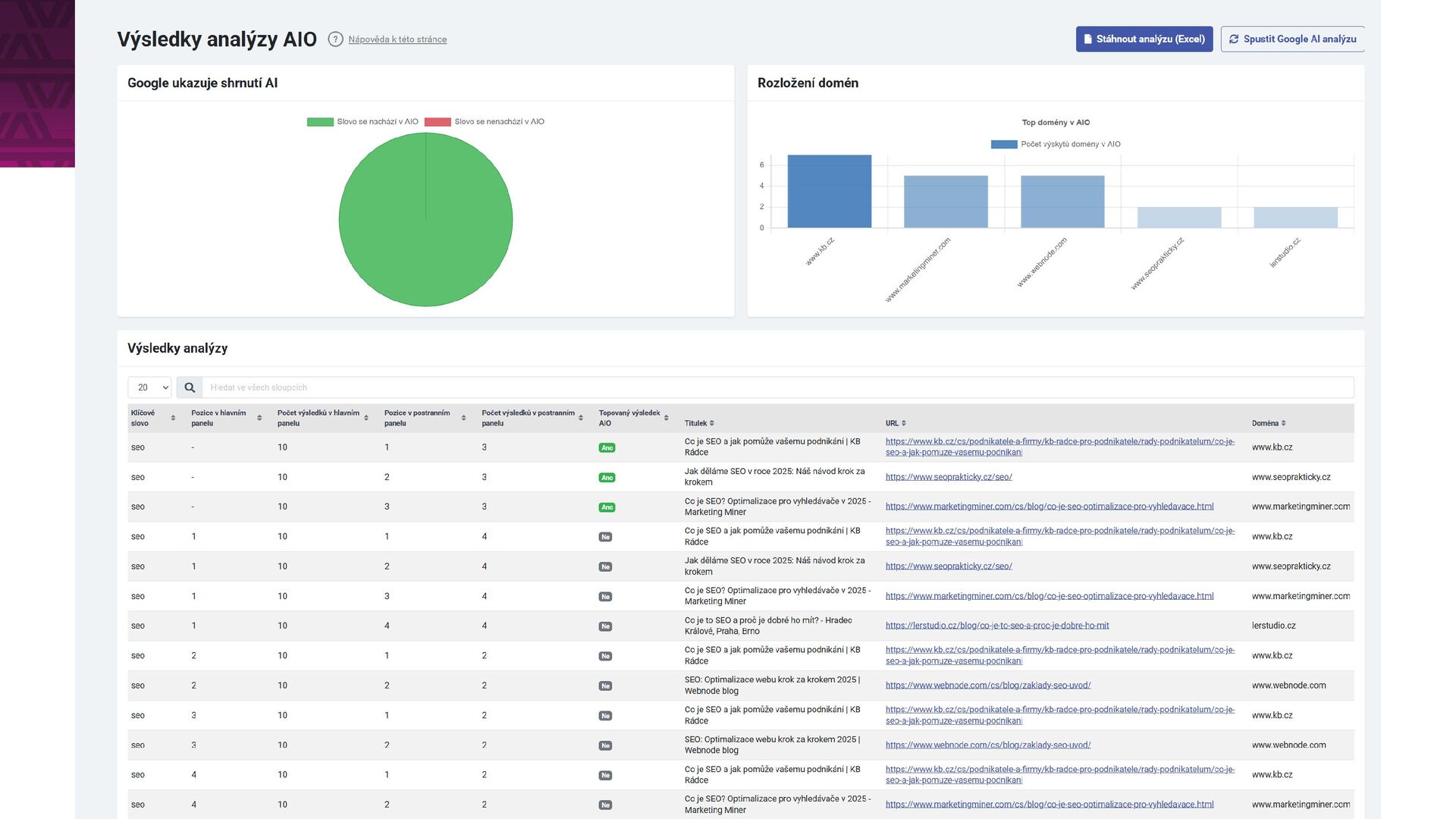This screenshot has height=819, width=1456.
Task: Sort by Klíčové slovo column arrows
Action: coord(173,418)
